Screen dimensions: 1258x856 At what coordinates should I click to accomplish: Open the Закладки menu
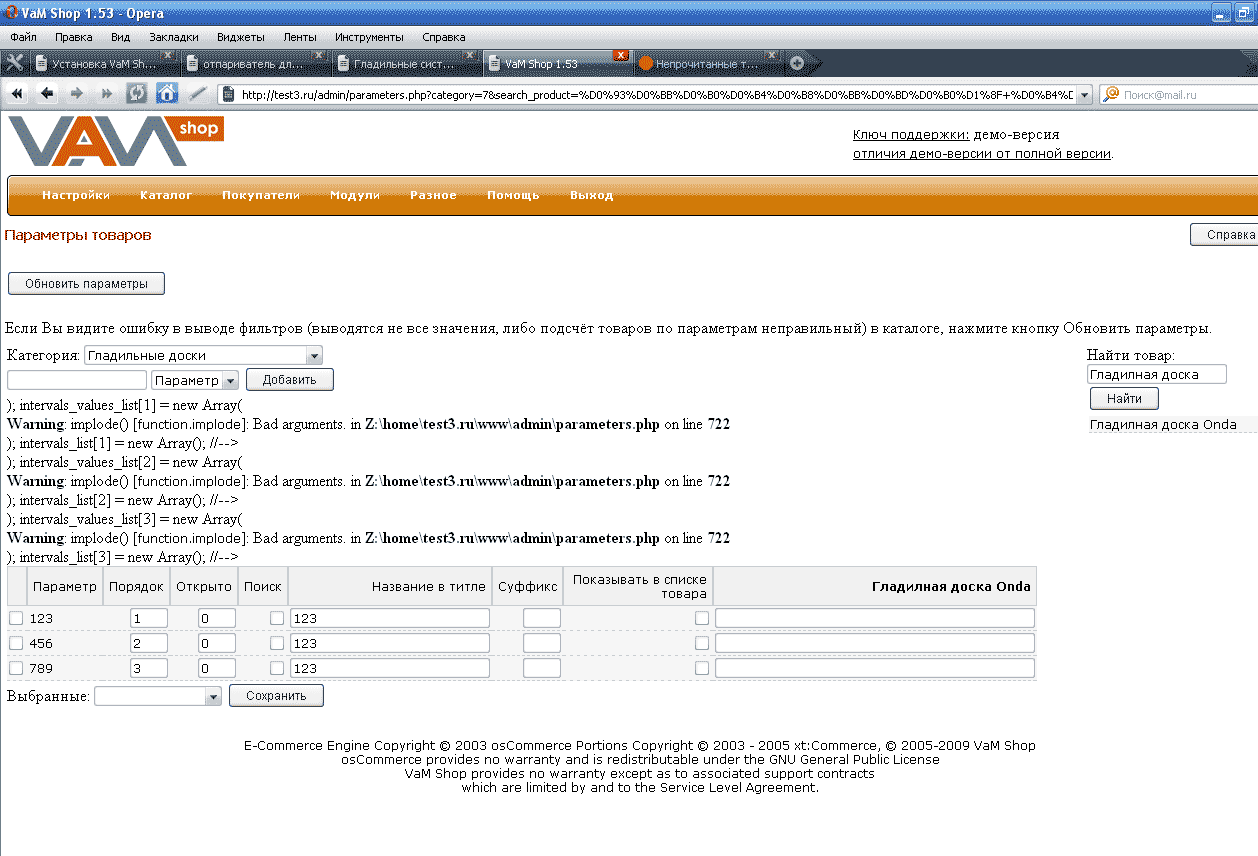174,37
